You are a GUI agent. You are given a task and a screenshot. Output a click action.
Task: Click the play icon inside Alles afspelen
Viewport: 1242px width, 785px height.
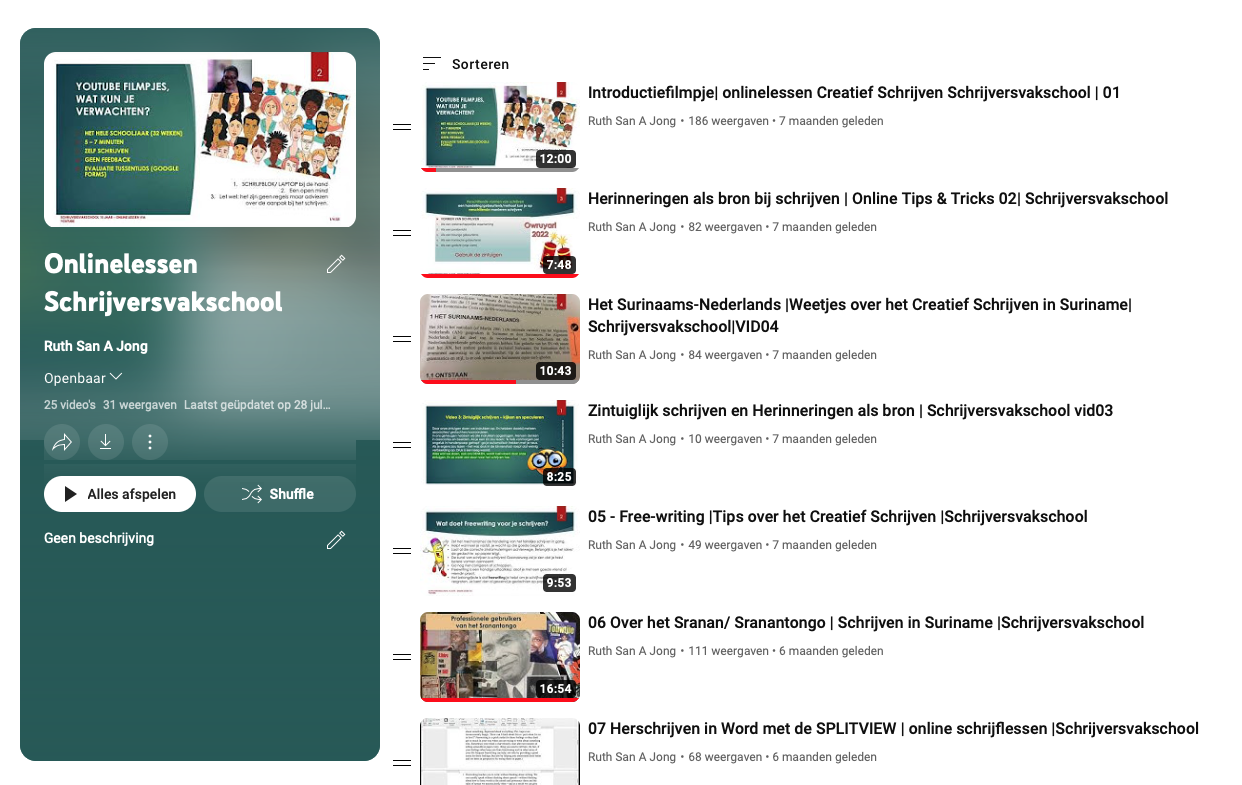point(72,493)
